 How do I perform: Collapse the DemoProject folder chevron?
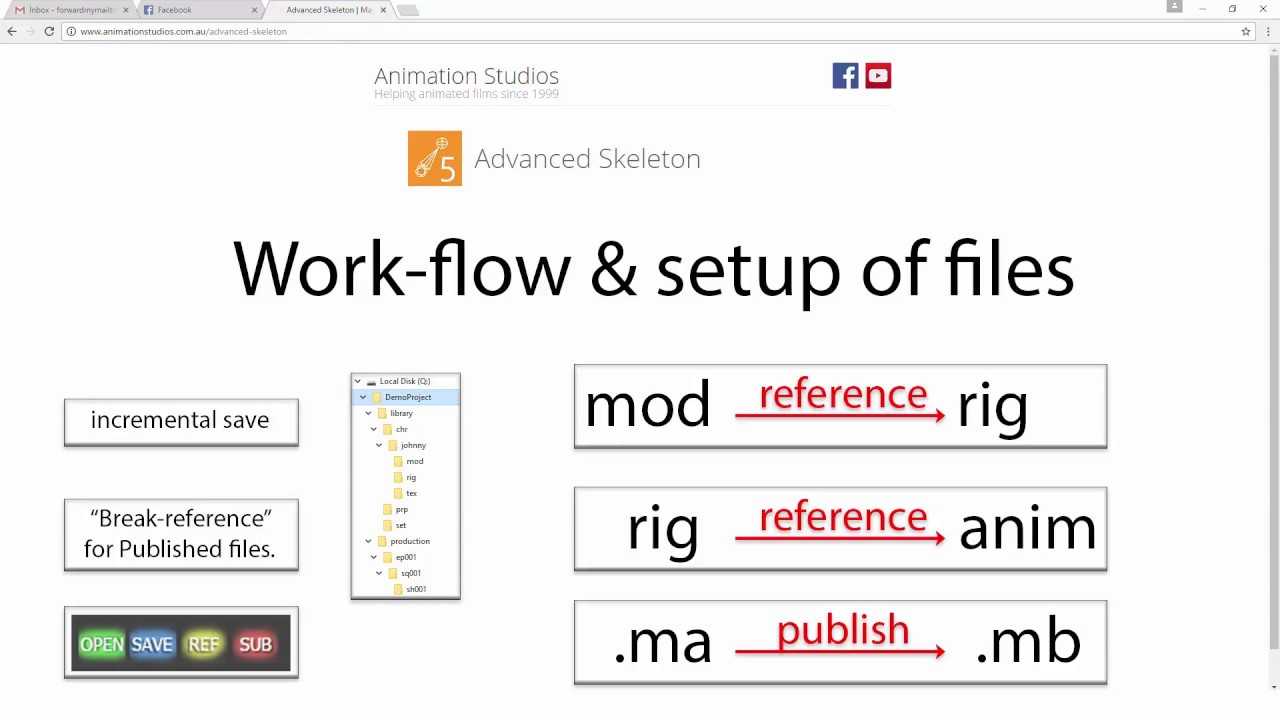(363, 397)
